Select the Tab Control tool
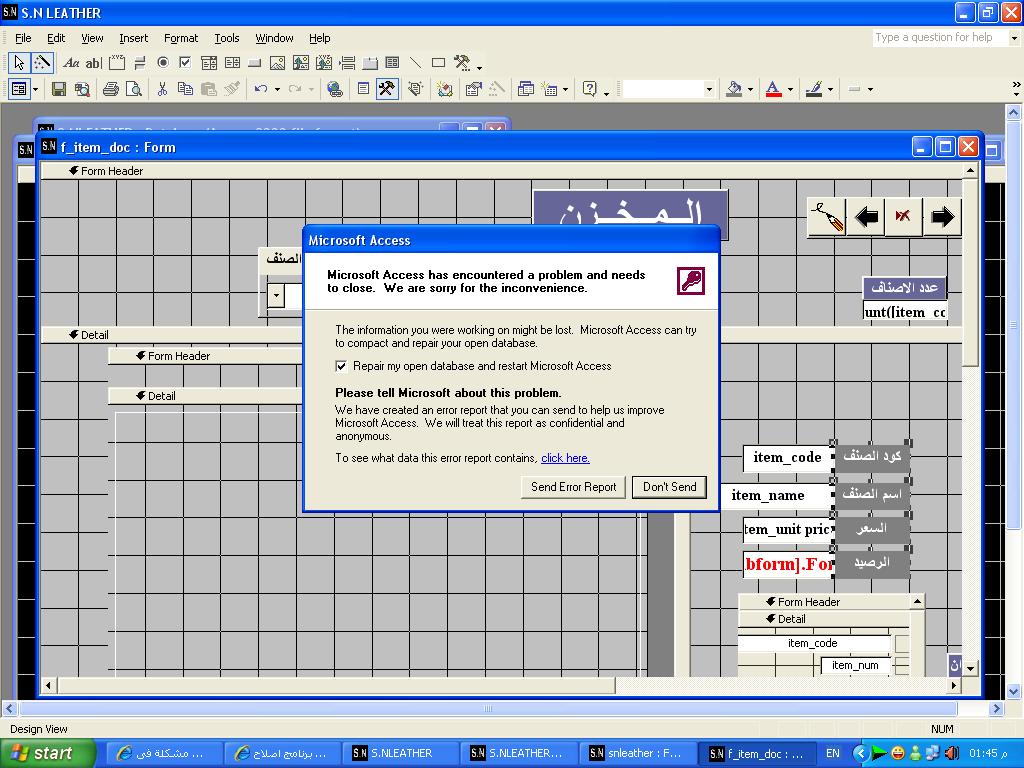 pyautogui.click(x=370, y=63)
